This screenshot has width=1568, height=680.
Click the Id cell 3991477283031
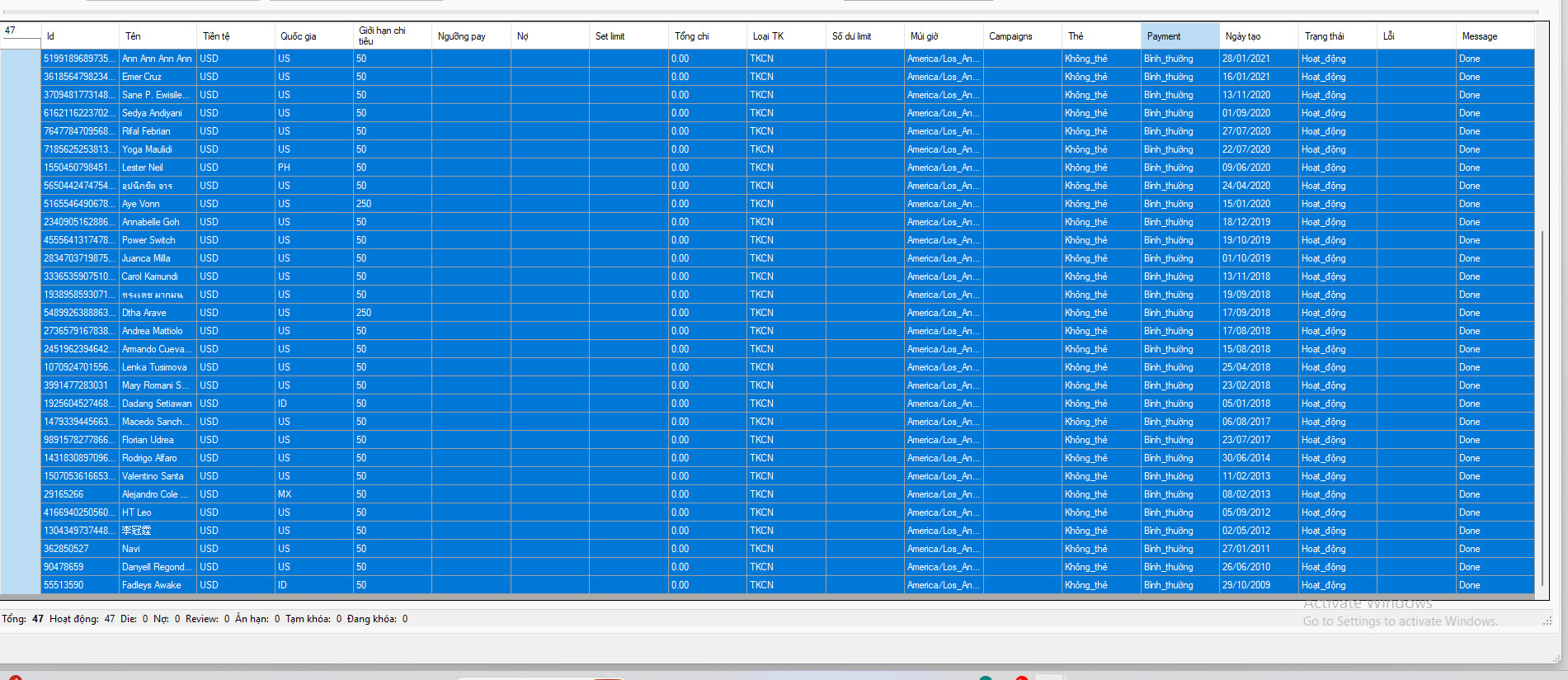click(x=80, y=385)
